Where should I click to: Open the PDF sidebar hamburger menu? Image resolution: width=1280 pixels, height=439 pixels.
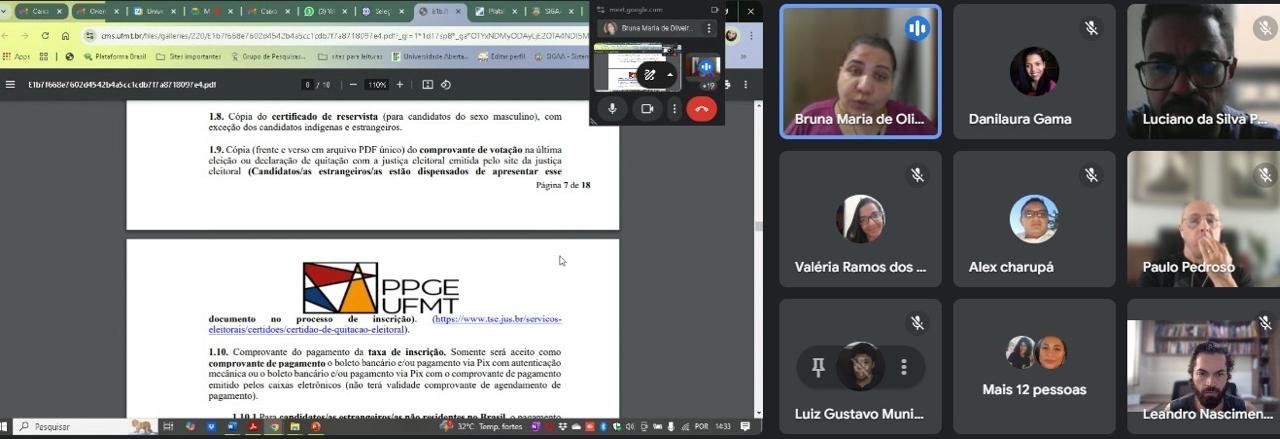10,85
